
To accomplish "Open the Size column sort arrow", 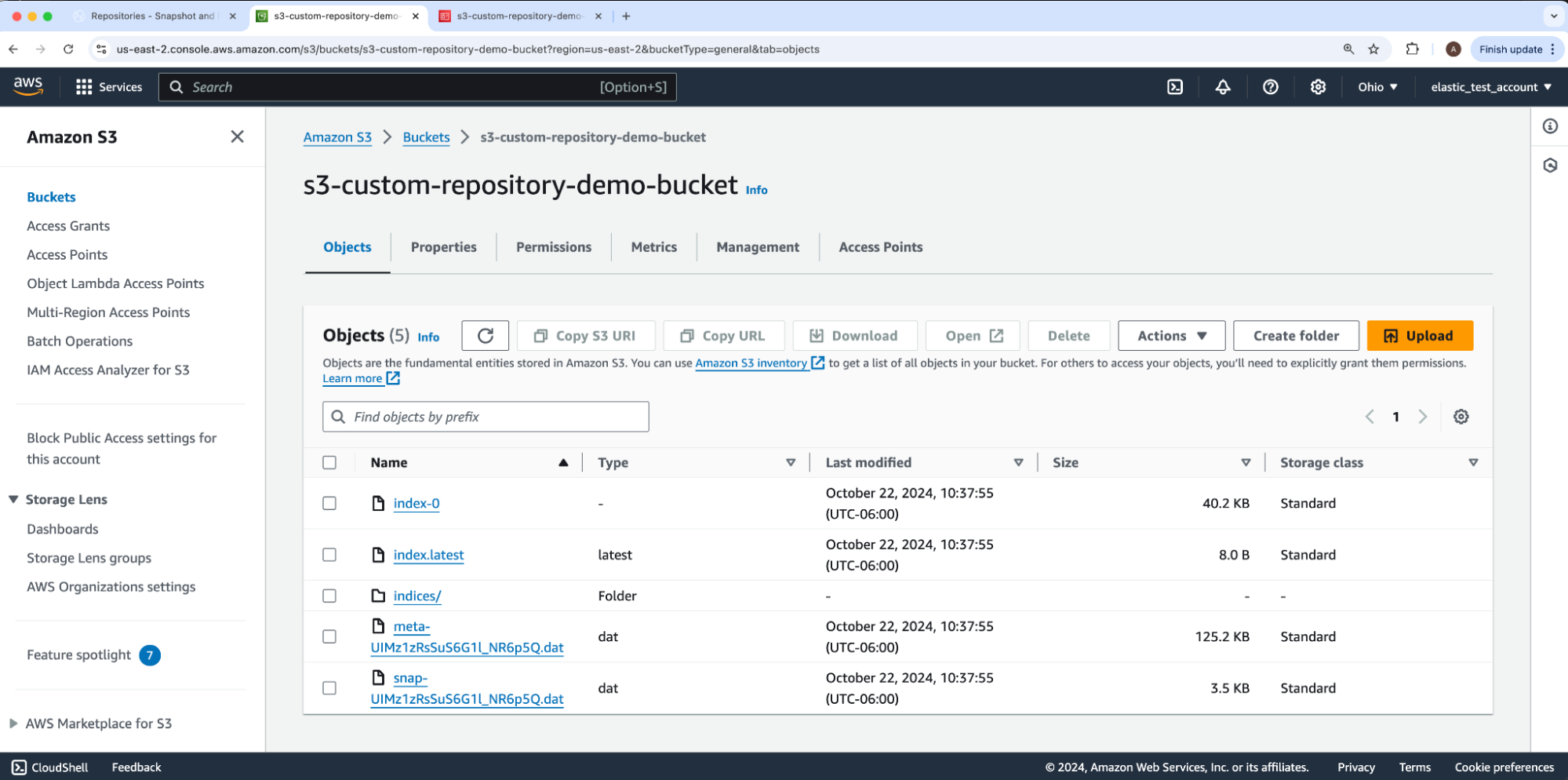I will tap(1246, 463).
